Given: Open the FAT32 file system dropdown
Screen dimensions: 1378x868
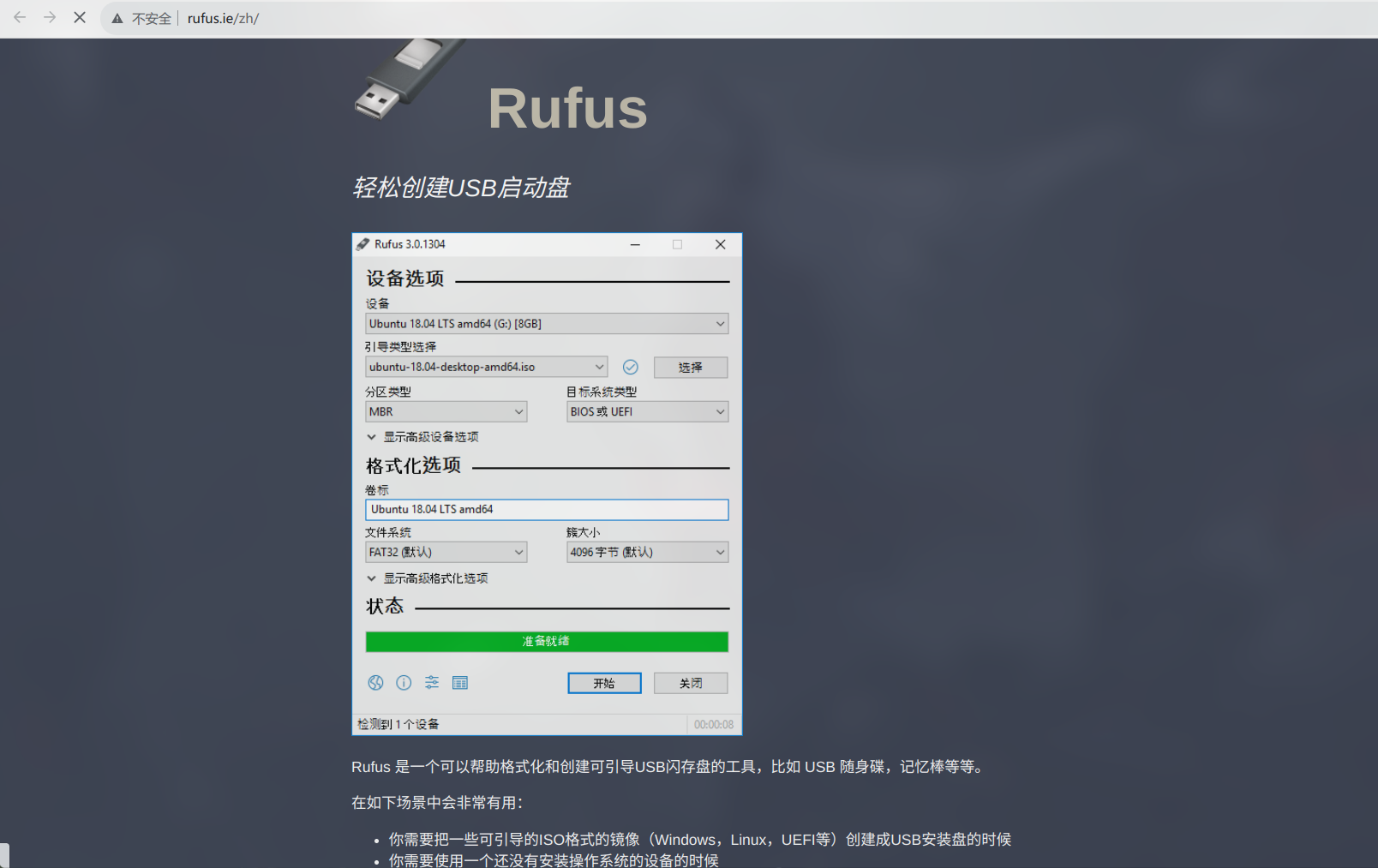Looking at the screenshot, I should pos(446,552).
